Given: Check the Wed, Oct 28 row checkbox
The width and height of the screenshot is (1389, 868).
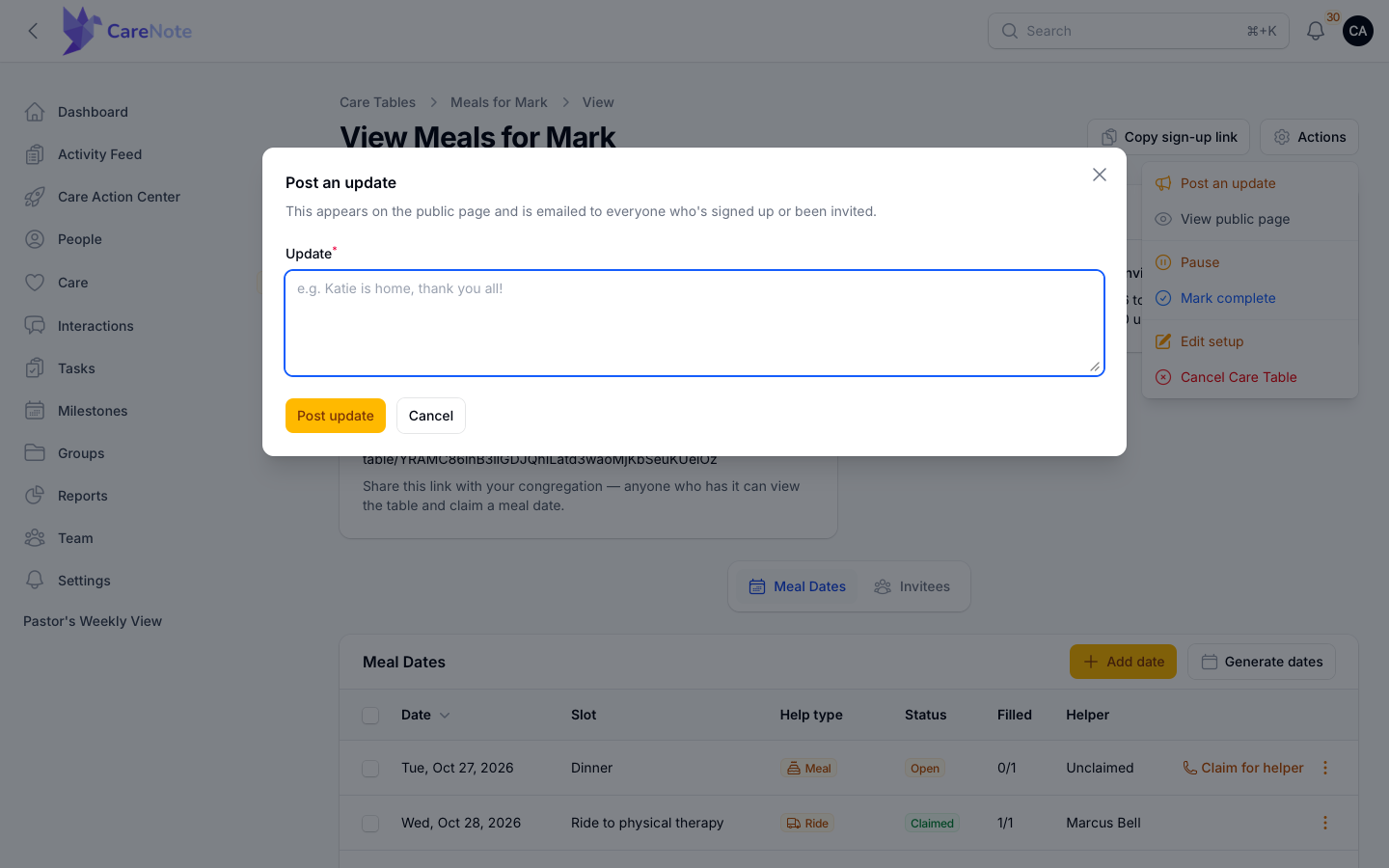Looking at the screenshot, I should (x=370, y=824).
